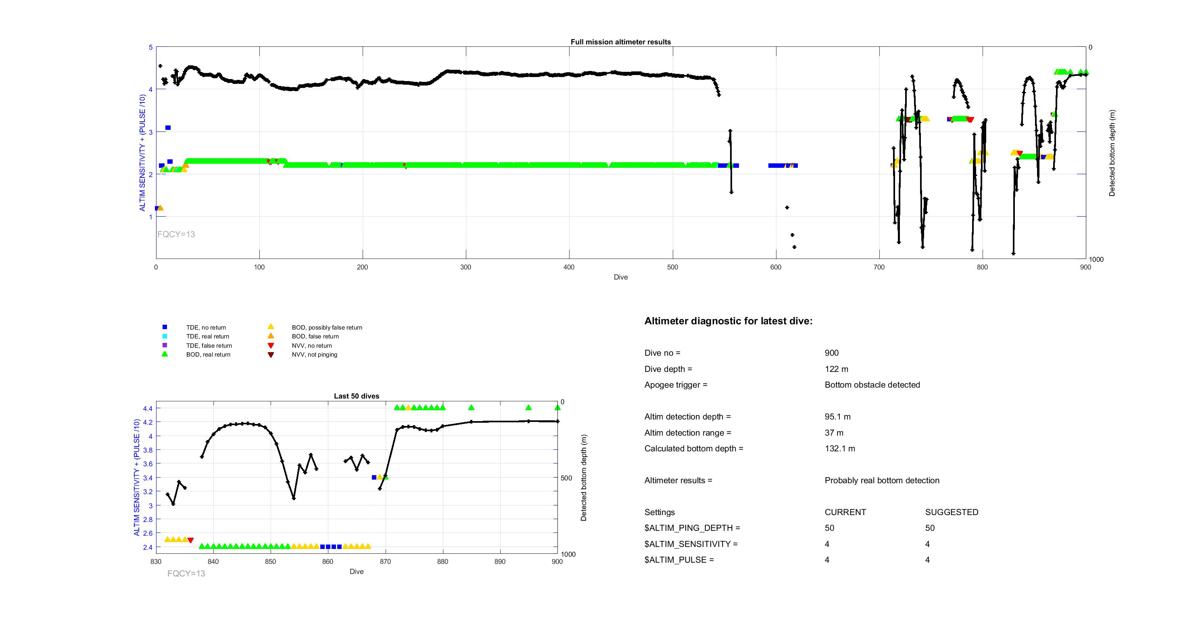Click the 'FQCY=13' note under the Last 50 dives plot

pos(186,574)
